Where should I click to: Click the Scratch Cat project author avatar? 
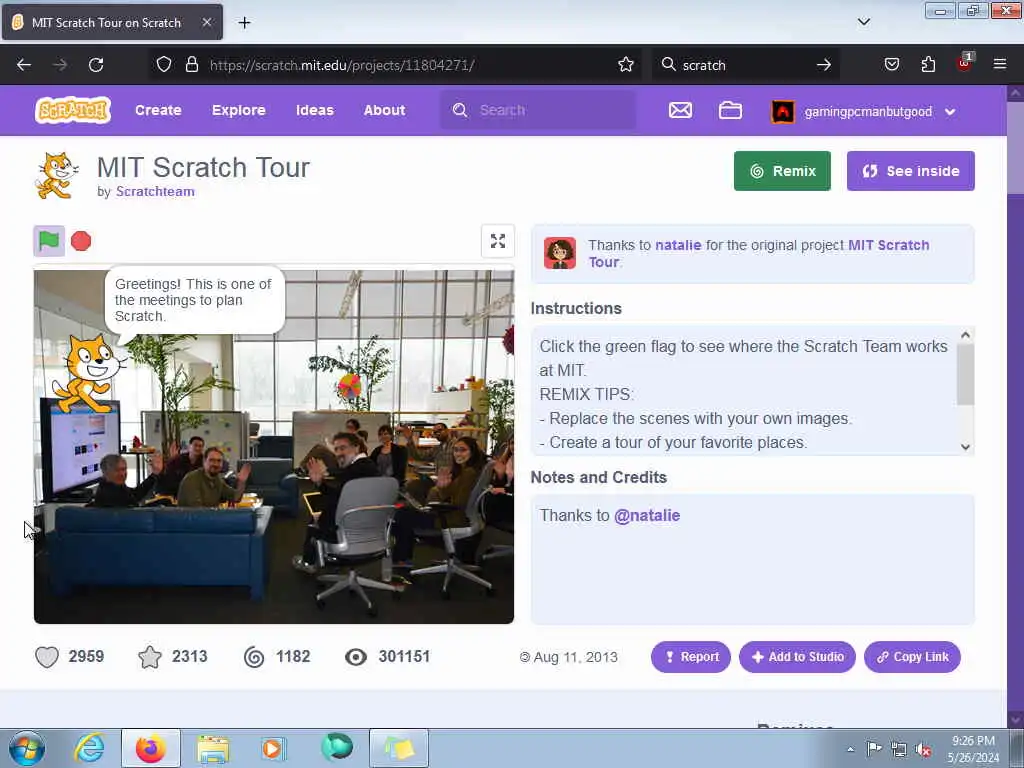pyautogui.click(x=57, y=175)
